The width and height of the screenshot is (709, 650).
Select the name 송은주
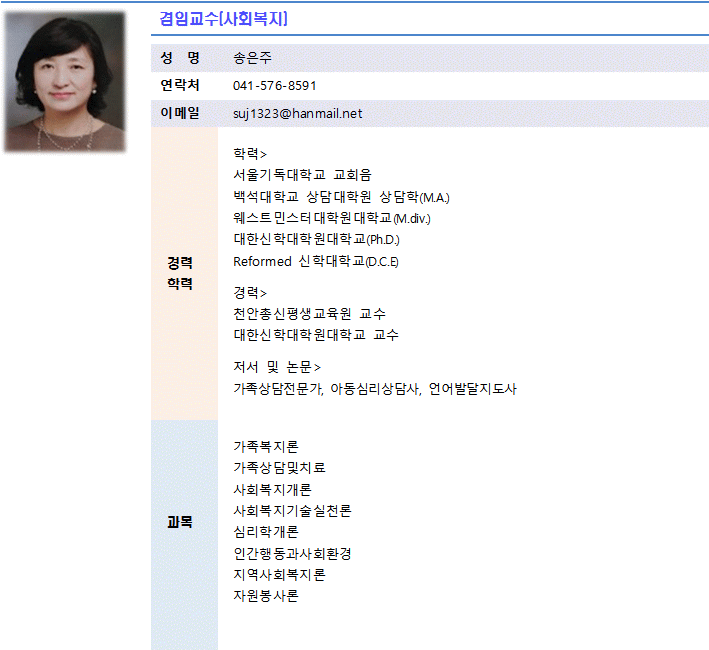point(252,58)
